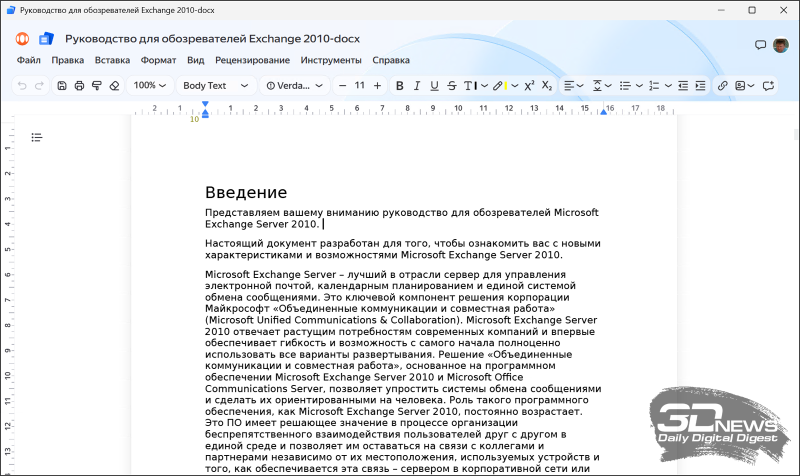Image resolution: width=800 pixels, height=476 pixels.
Task: Insert an image
Action: click(x=740, y=86)
